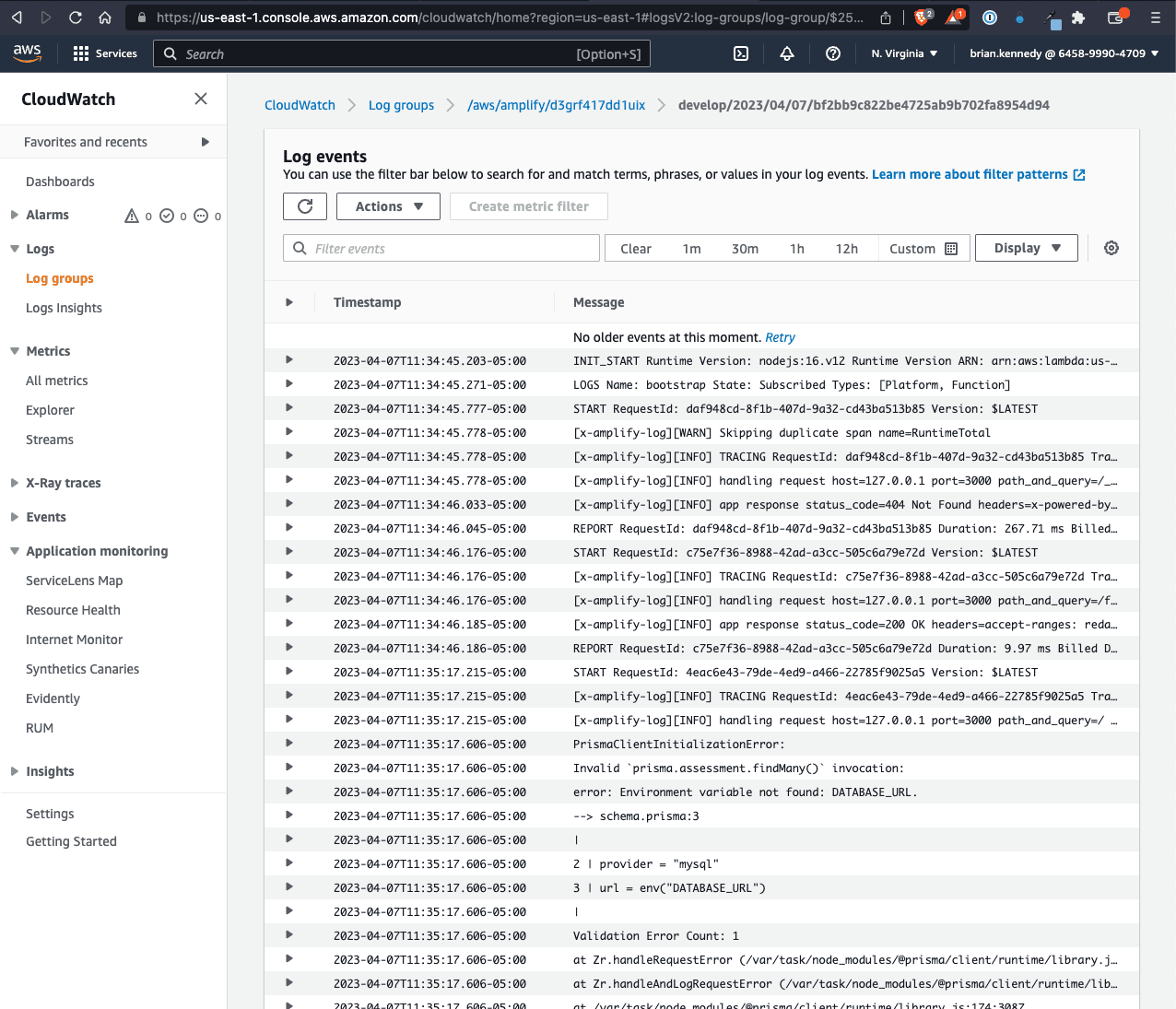Open the Custom date range calendar

pyautogui.click(x=951, y=248)
